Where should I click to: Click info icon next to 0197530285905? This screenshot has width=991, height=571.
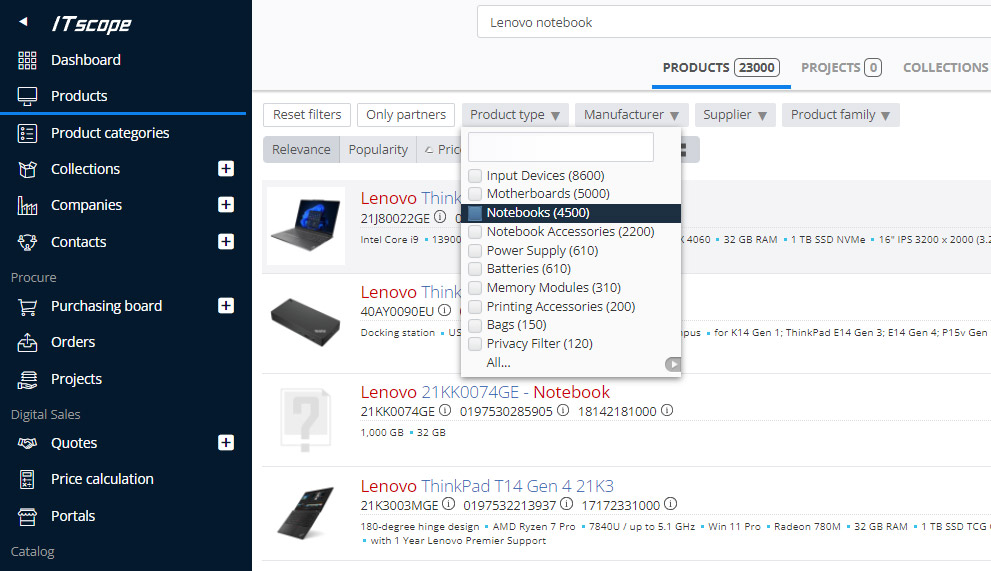pos(562,410)
